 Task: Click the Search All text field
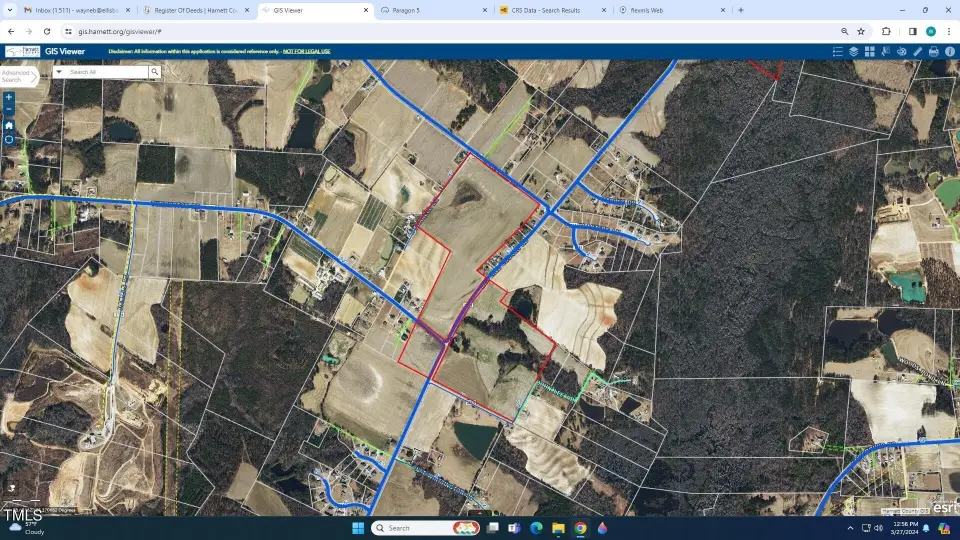(107, 72)
